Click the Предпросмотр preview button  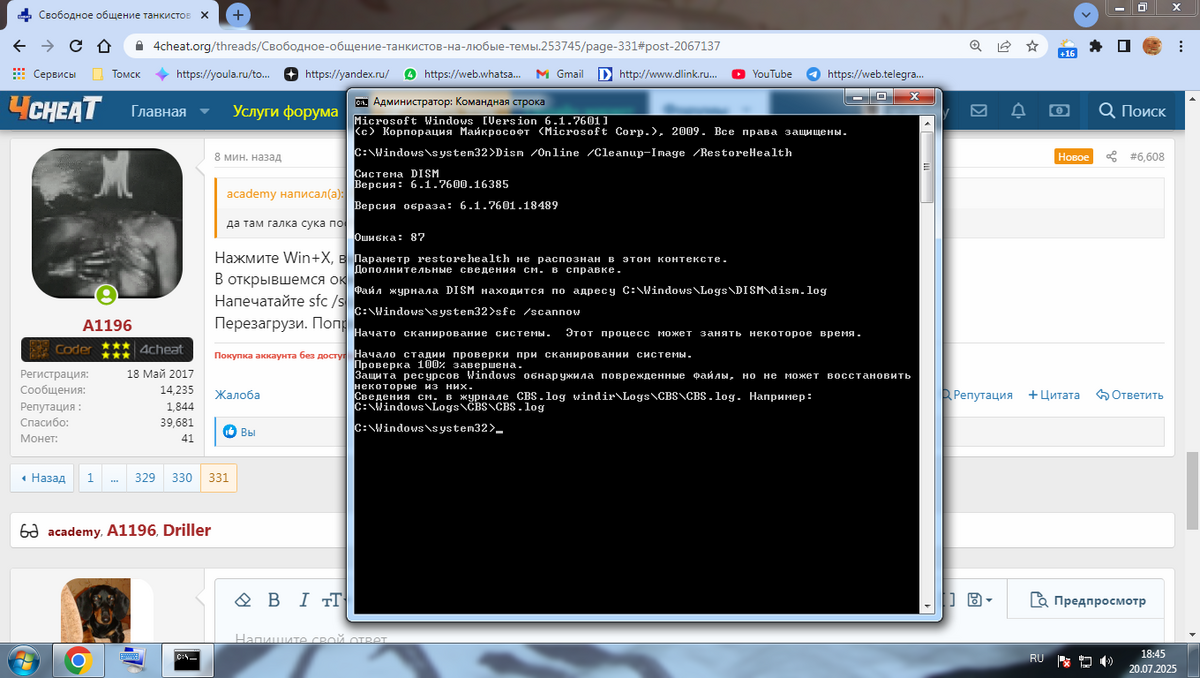pos(1088,600)
